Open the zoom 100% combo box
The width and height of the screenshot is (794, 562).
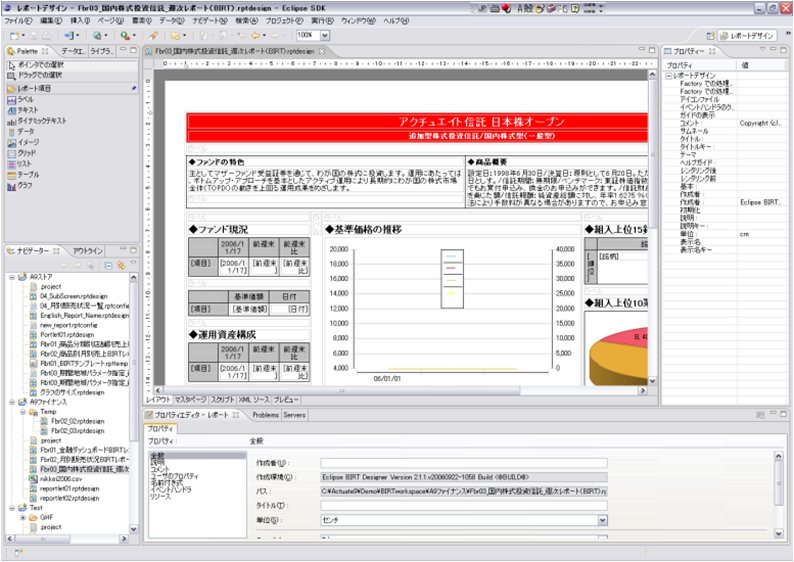(x=325, y=35)
